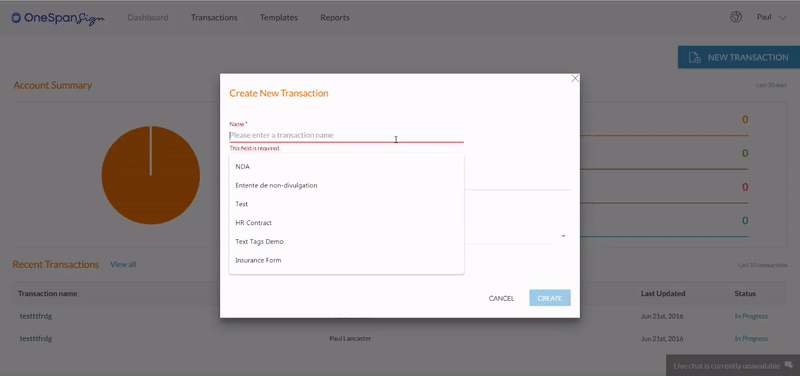This screenshot has width=800, height=376.
Task: Choose the Text Tags Demo option
Action: point(346,241)
